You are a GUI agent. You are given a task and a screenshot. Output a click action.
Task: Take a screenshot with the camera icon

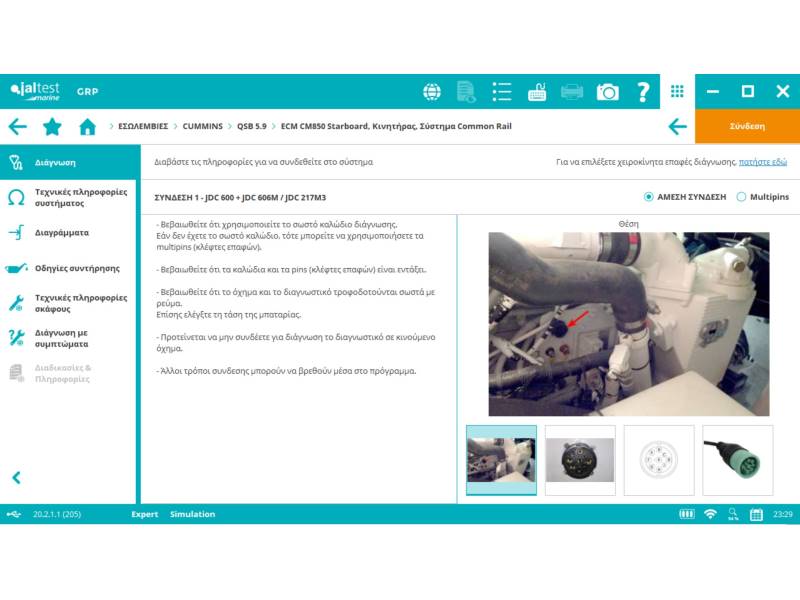click(x=607, y=92)
